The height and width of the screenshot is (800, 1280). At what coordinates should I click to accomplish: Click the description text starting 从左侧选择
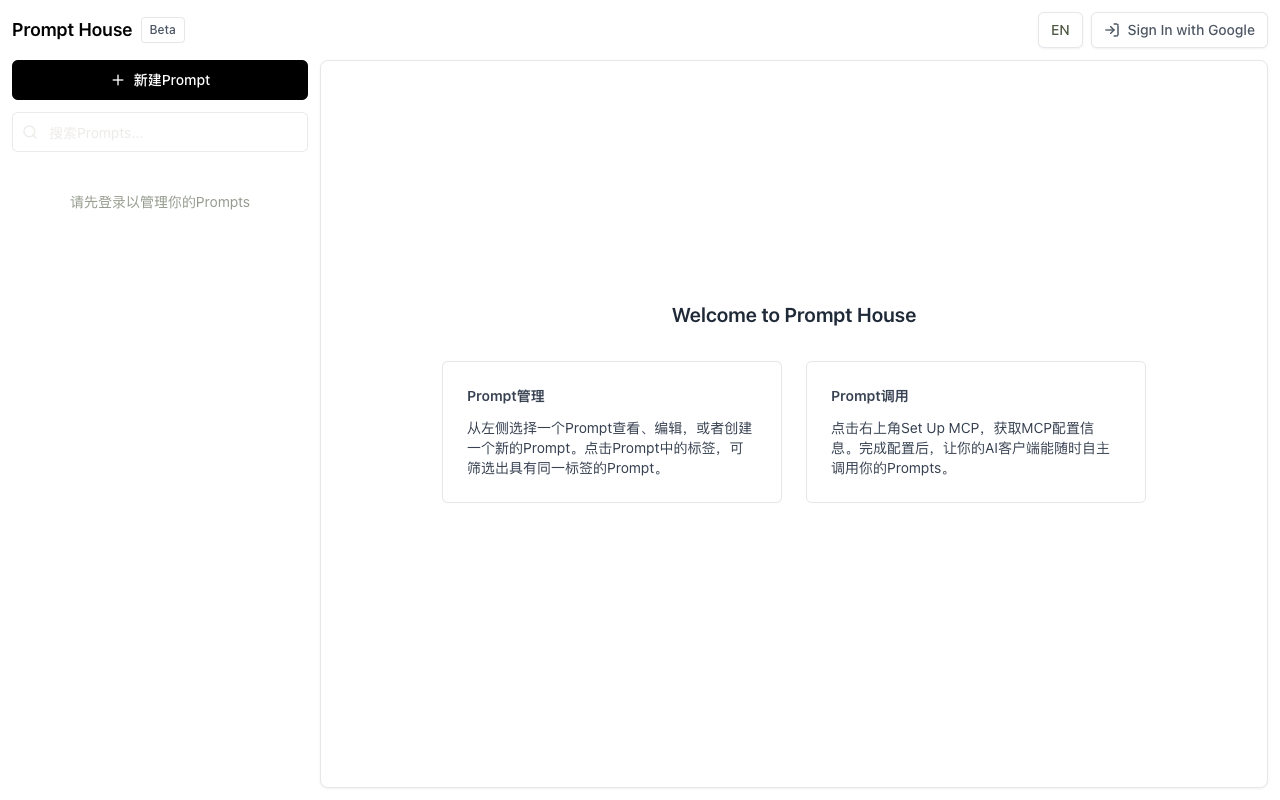610,448
